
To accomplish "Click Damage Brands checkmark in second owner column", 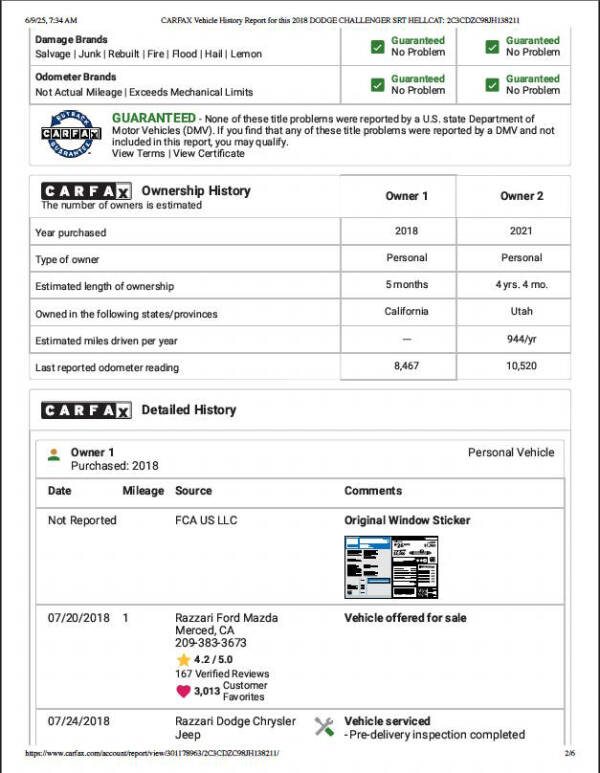I will pos(492,47).
